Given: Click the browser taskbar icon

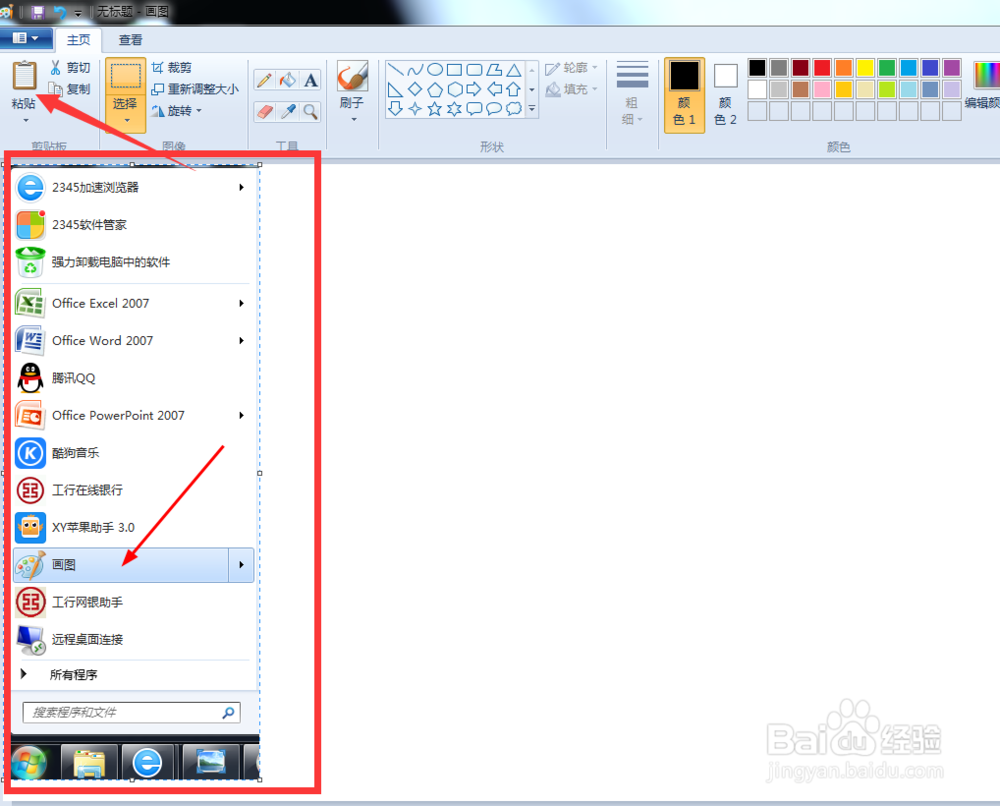Looking at the screenshot, I should 147,762.
